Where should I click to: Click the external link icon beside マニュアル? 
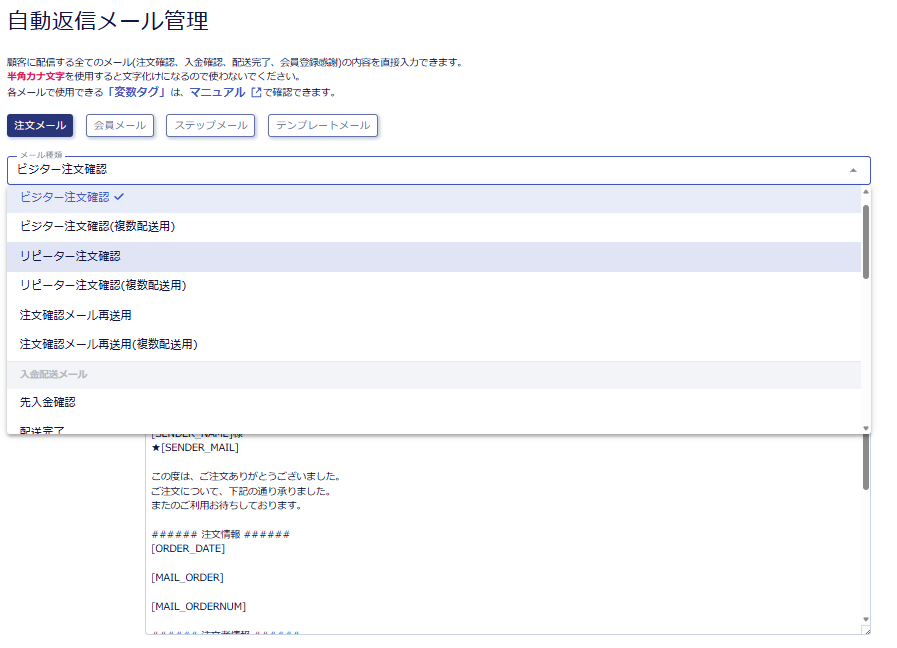tap(255, 92)
